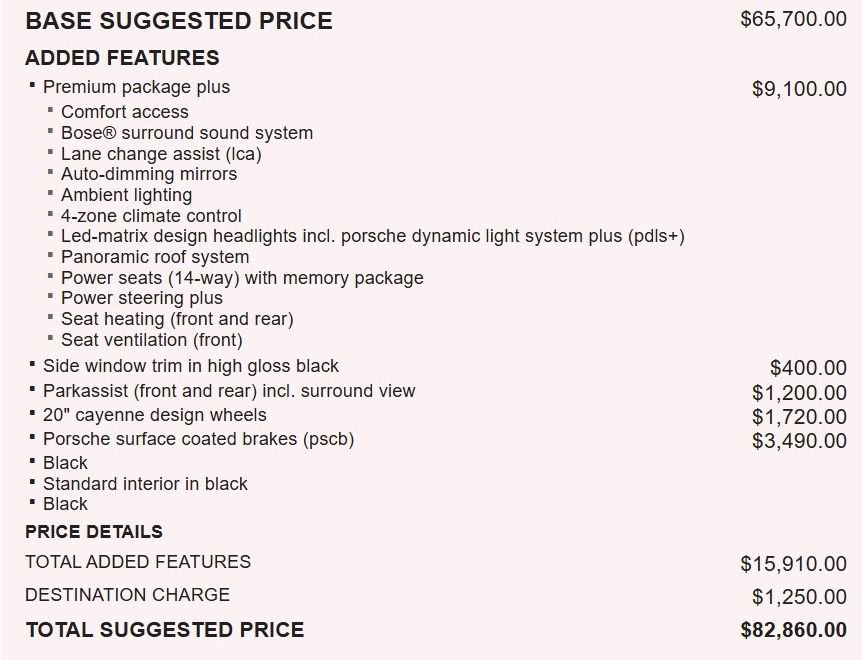The height and width of the screenshot is (660, 862).
Task: Click the 4-zone climate control item
Action: (151, 216)
